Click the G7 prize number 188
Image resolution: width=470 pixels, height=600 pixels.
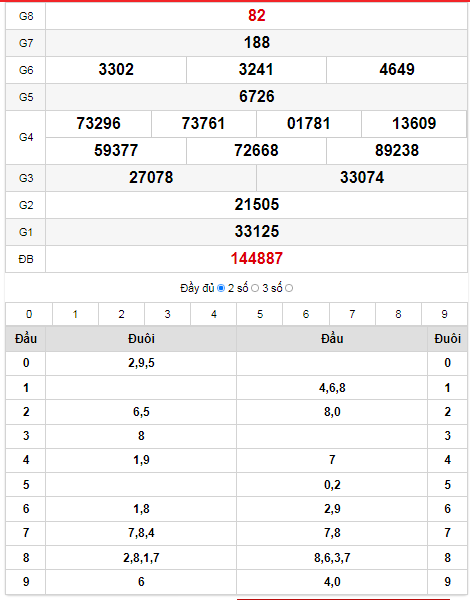[x=257, y=42]
